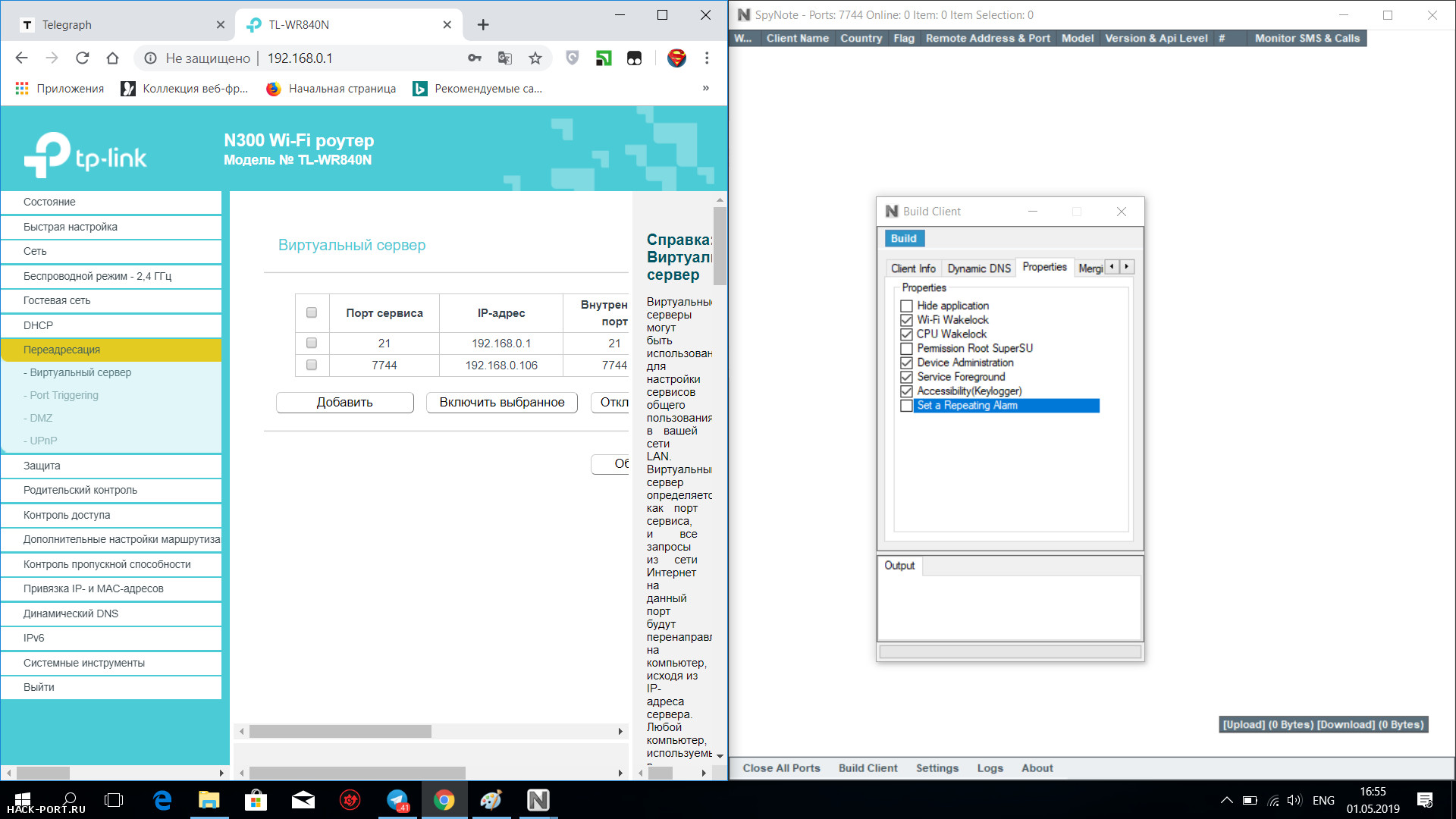Click the shield extension icon

tap(573, 58)
